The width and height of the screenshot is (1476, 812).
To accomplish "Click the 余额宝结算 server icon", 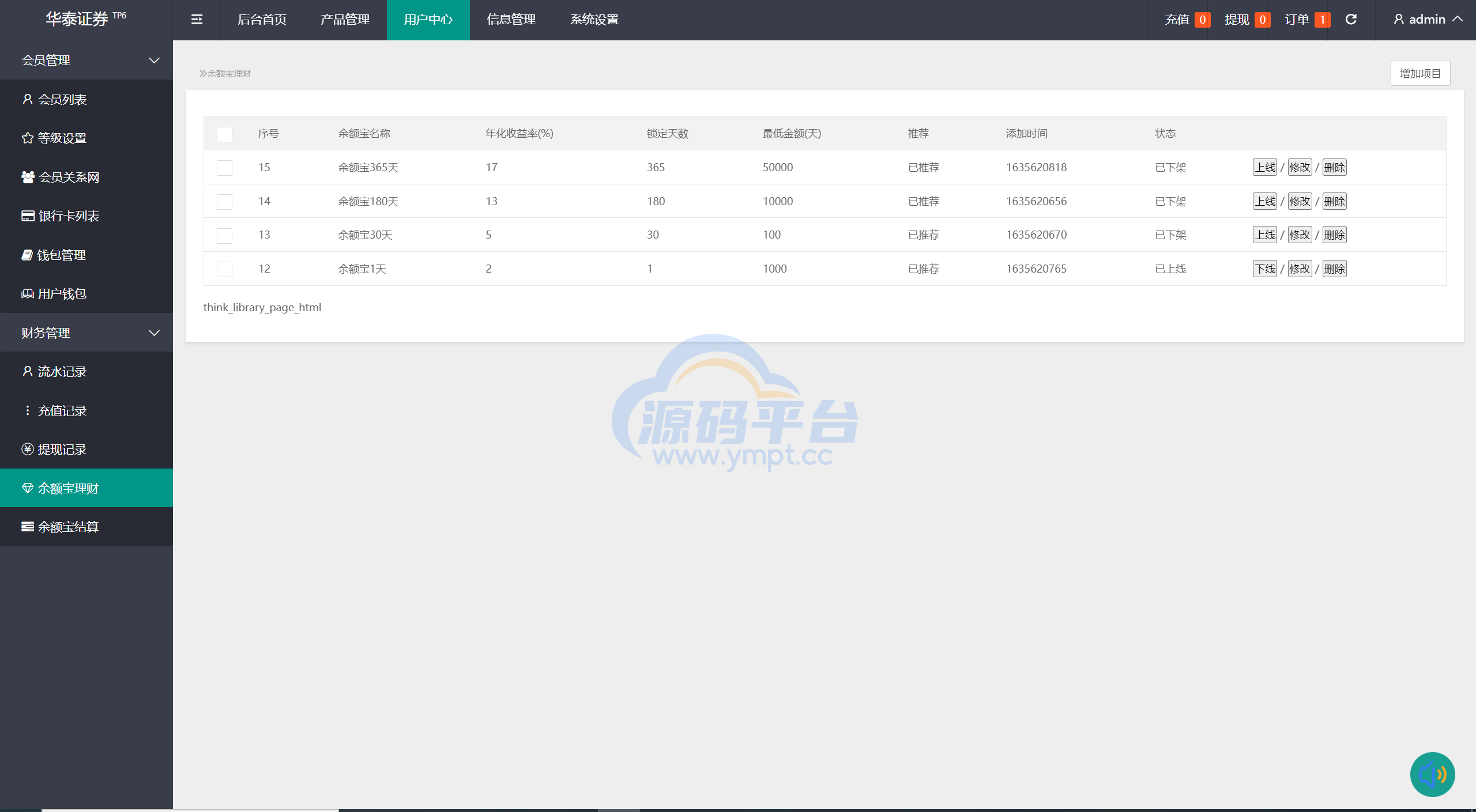I will point(27,527).
